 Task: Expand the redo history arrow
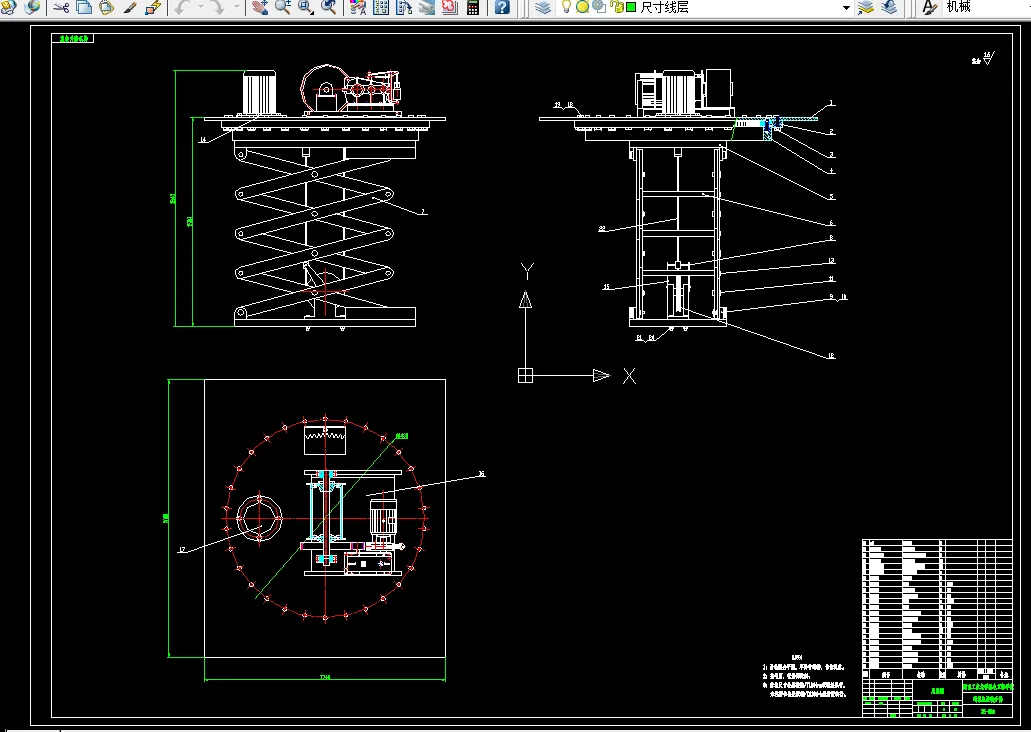(x=237, y=7)
